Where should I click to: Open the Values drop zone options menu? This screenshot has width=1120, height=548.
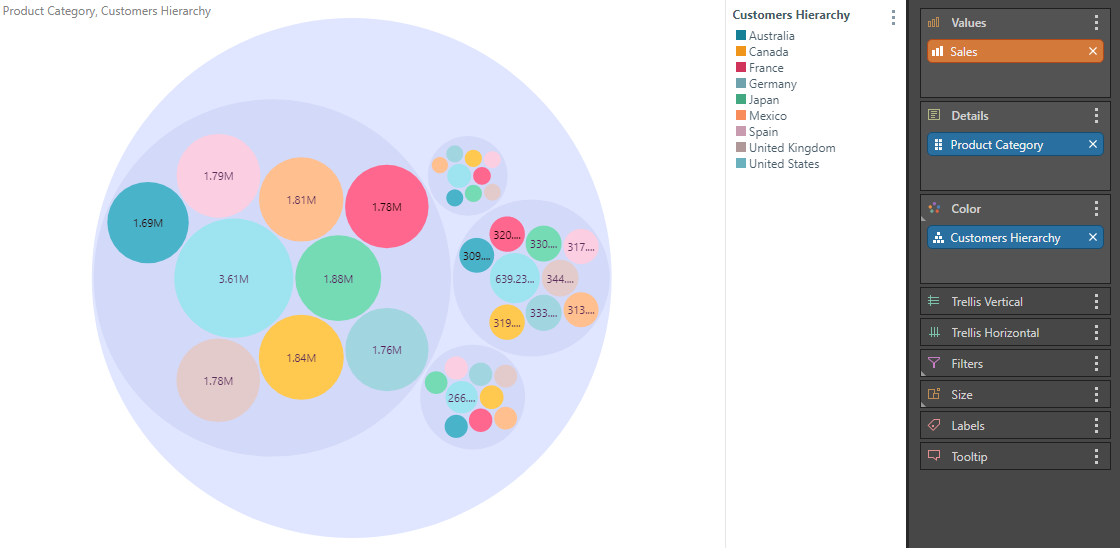pos(1096,23)
